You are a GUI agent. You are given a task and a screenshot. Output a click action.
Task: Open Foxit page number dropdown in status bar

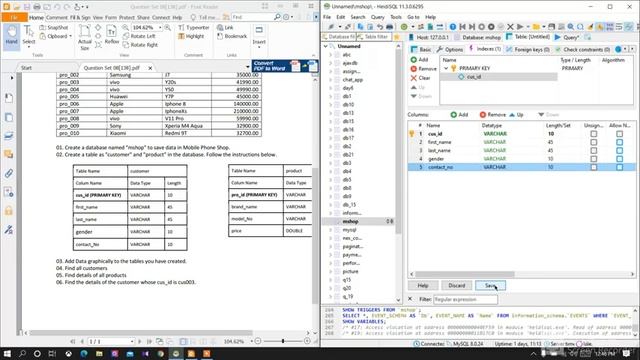132,341
